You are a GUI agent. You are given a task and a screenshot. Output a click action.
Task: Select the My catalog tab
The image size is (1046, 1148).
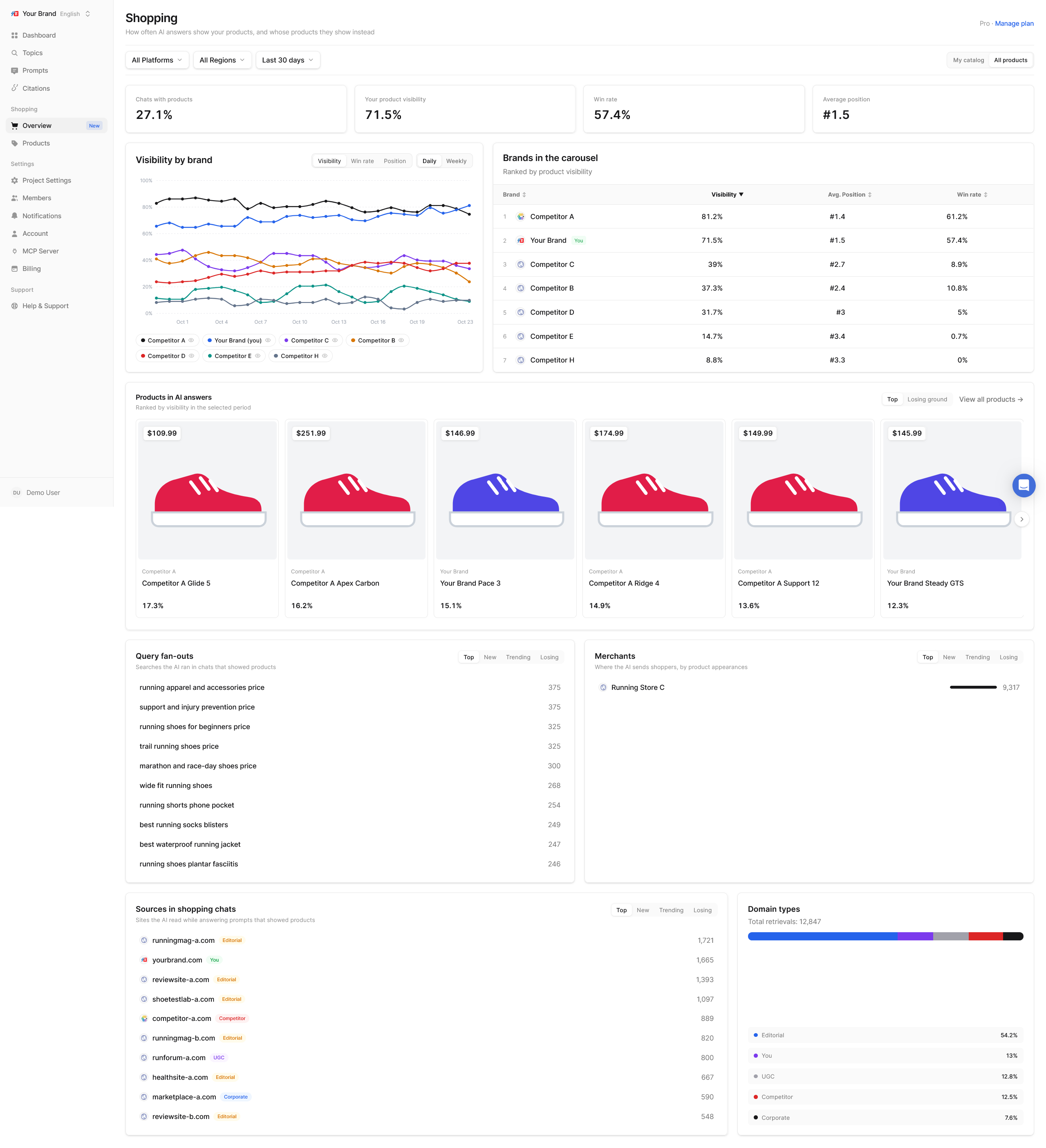[x=968, y=60]
